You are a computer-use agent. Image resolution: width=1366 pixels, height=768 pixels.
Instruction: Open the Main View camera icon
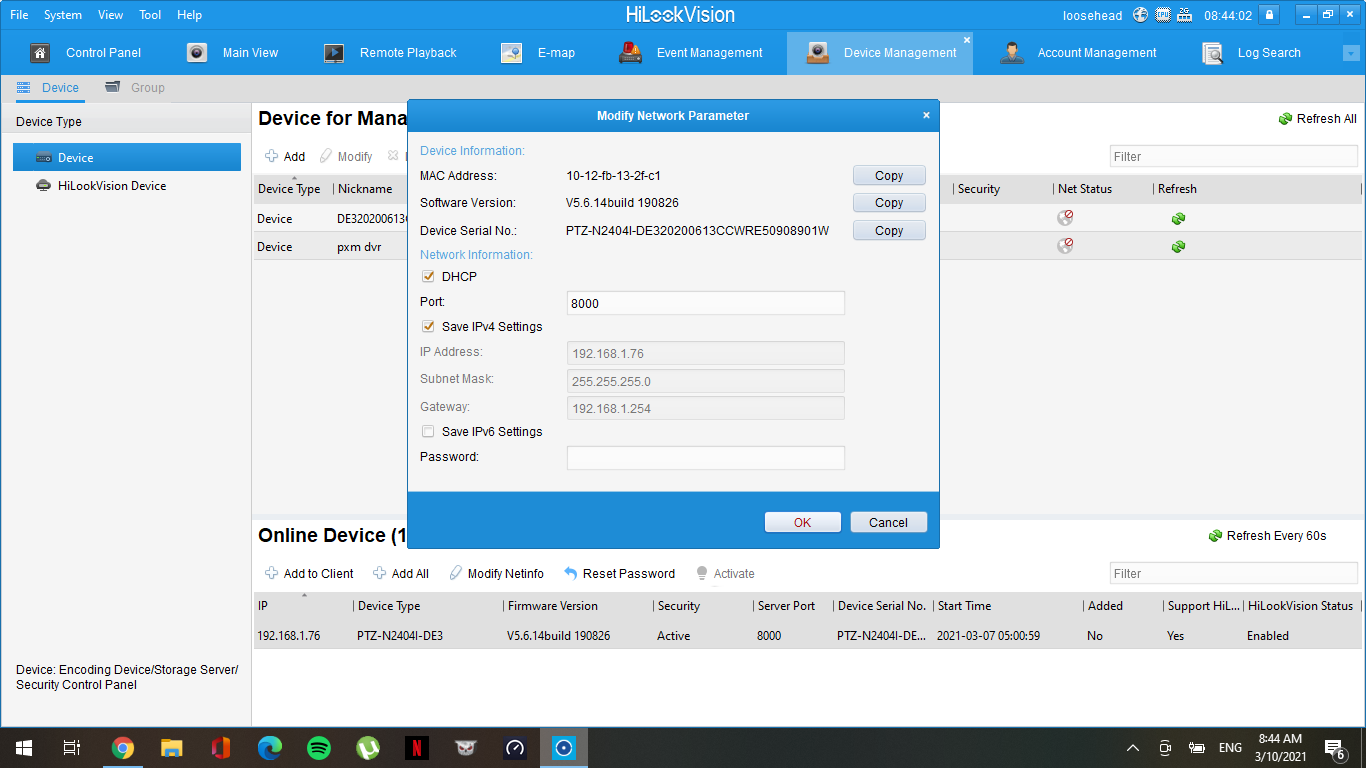[197, 53]
